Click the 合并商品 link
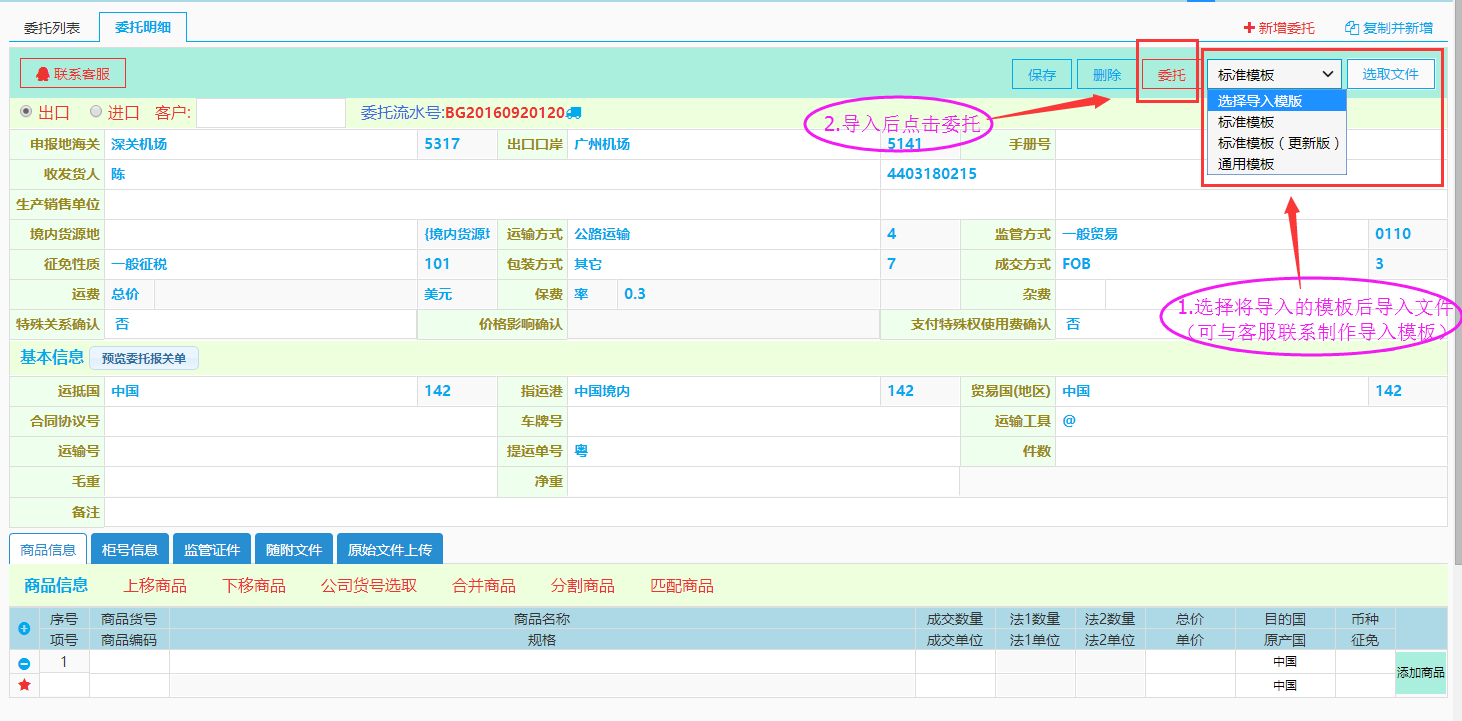This screenshot has height=721, width=1462. click(x=484, y=586)
